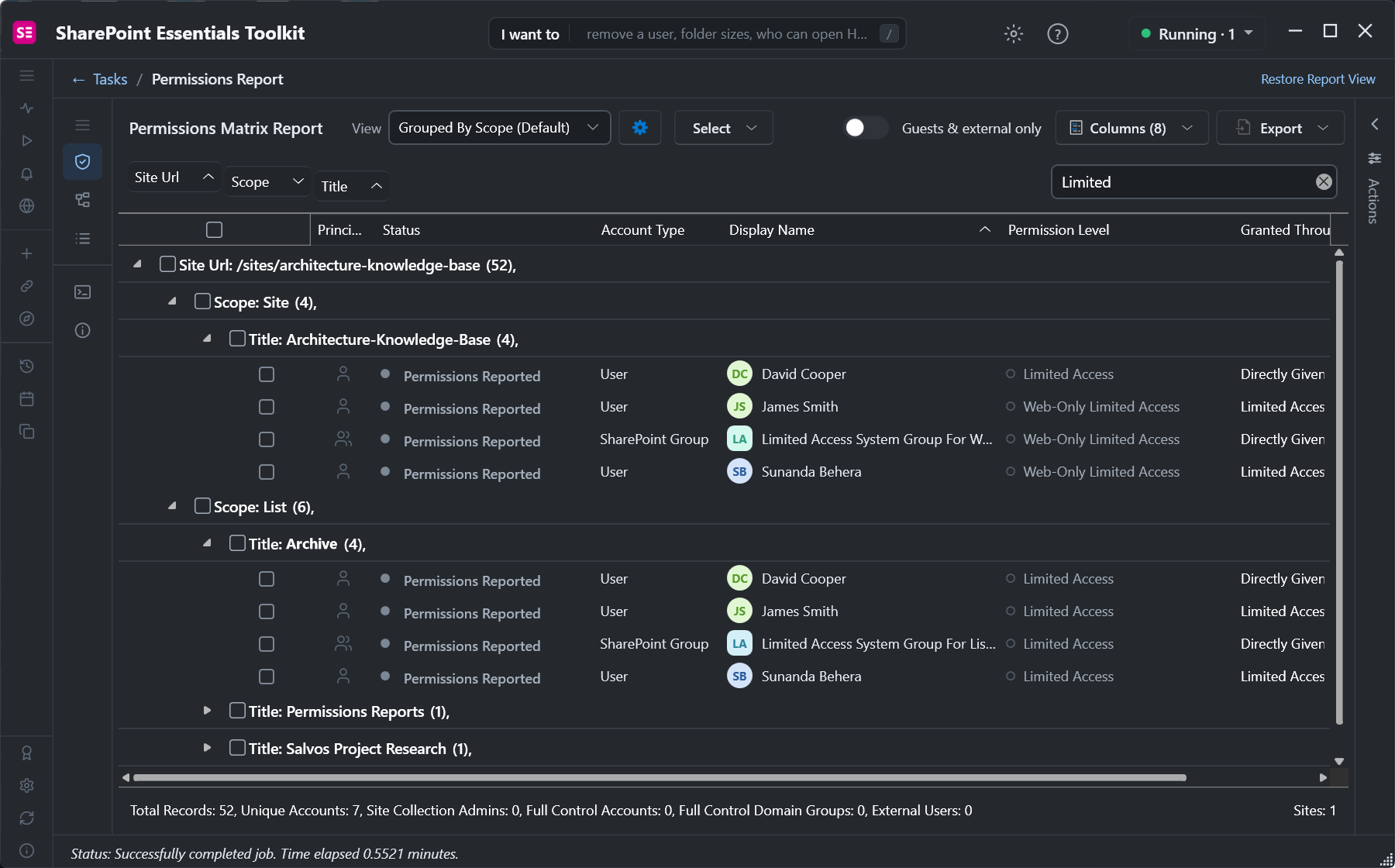Open the console terminal icon in secondary panel

coord(83,292)
